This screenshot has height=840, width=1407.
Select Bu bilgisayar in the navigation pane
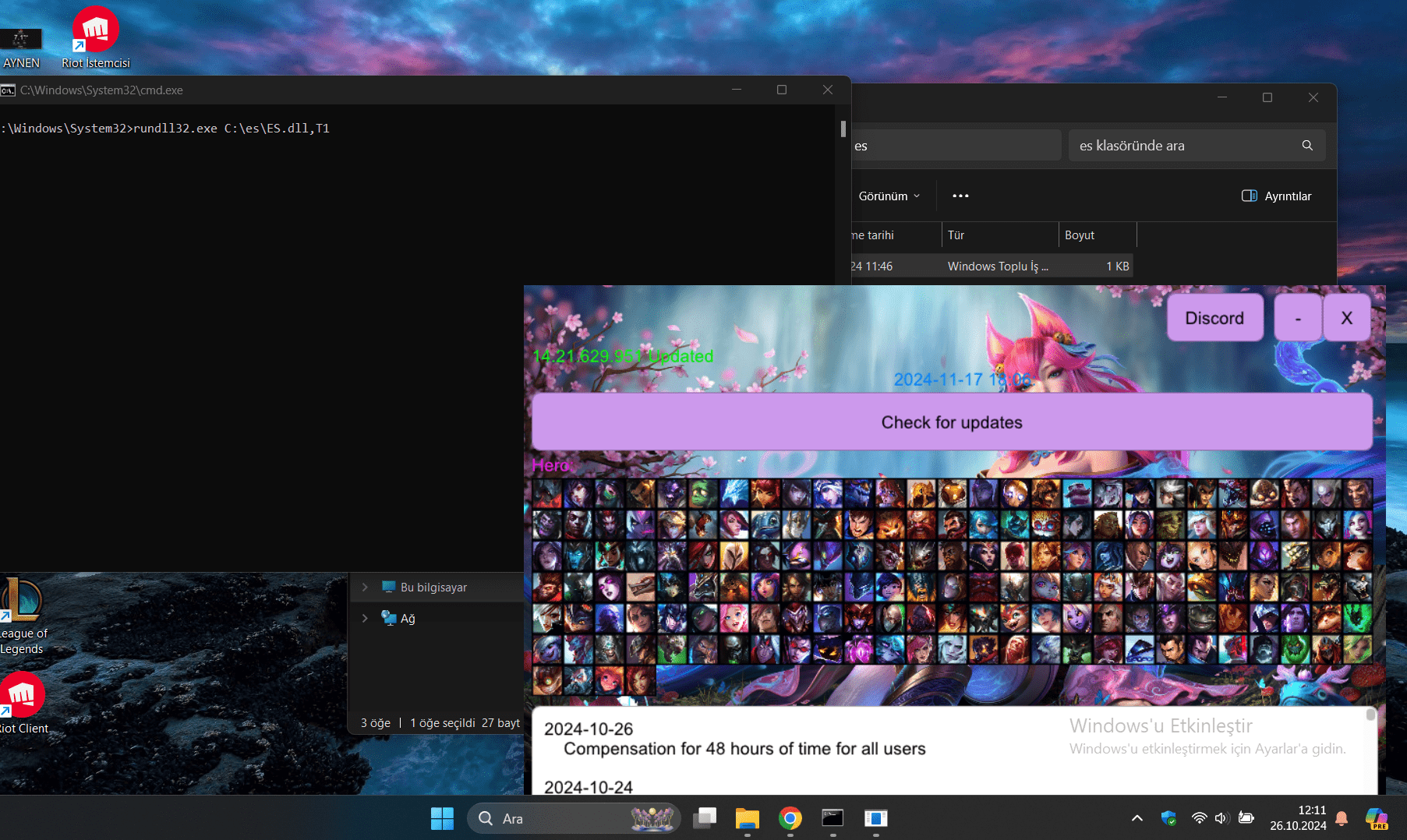[433, 587]
